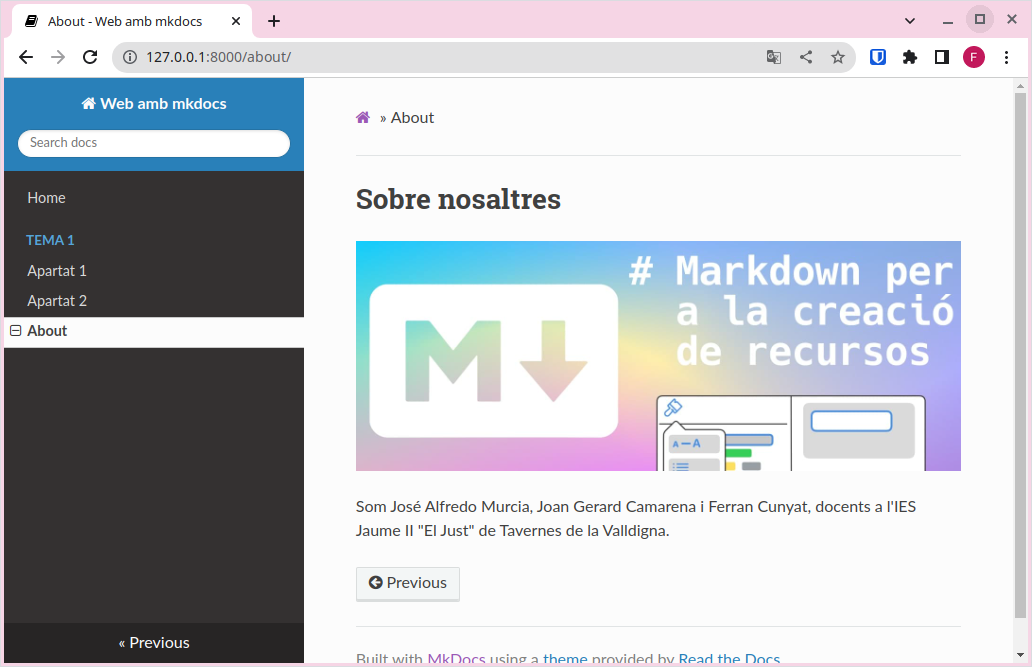Click the share icon in address bar
1032x667 pixels.
click(806, 57)
